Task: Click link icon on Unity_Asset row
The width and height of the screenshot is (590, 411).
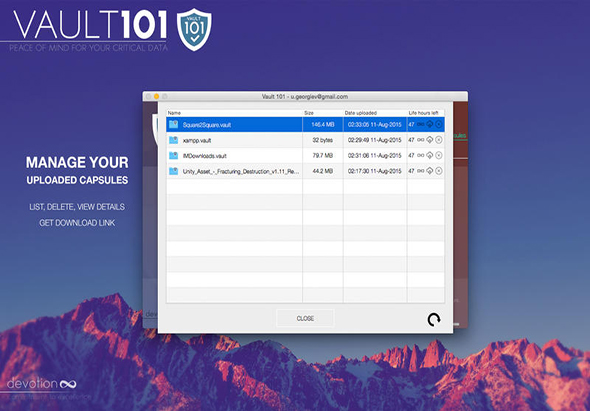Action: click(x=421, y=170)
